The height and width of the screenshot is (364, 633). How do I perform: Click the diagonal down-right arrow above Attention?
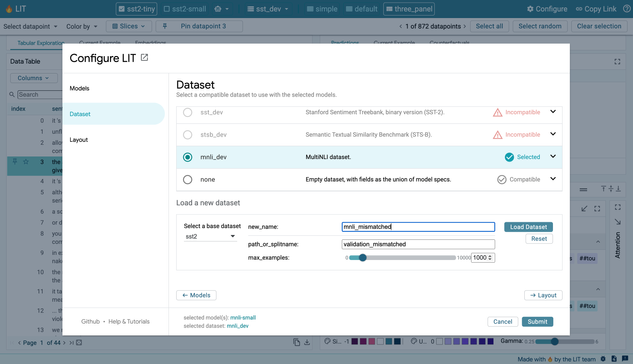[618, 222]
